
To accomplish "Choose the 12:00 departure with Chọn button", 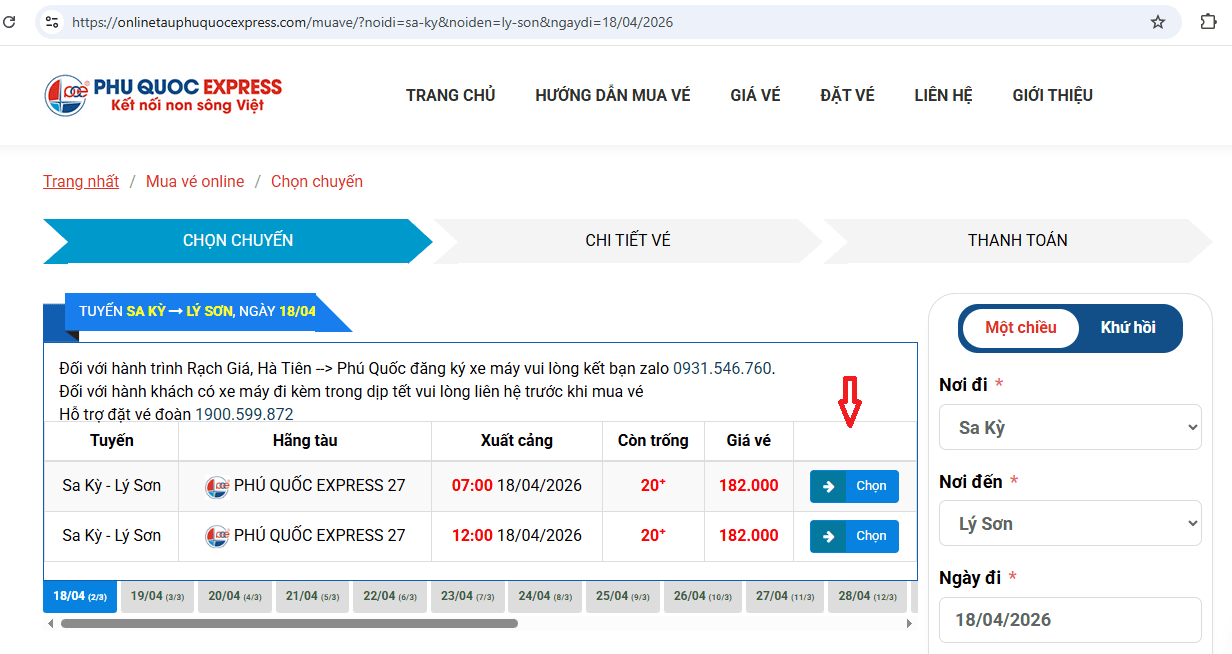I will pyautogui.click(x=854, y=536).
